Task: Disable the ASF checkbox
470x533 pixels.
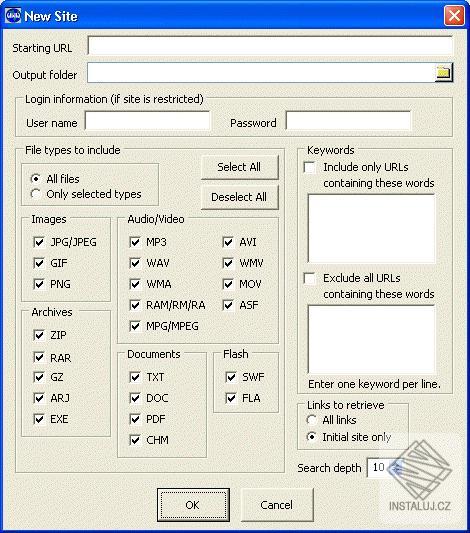Action: coord(228,305)
